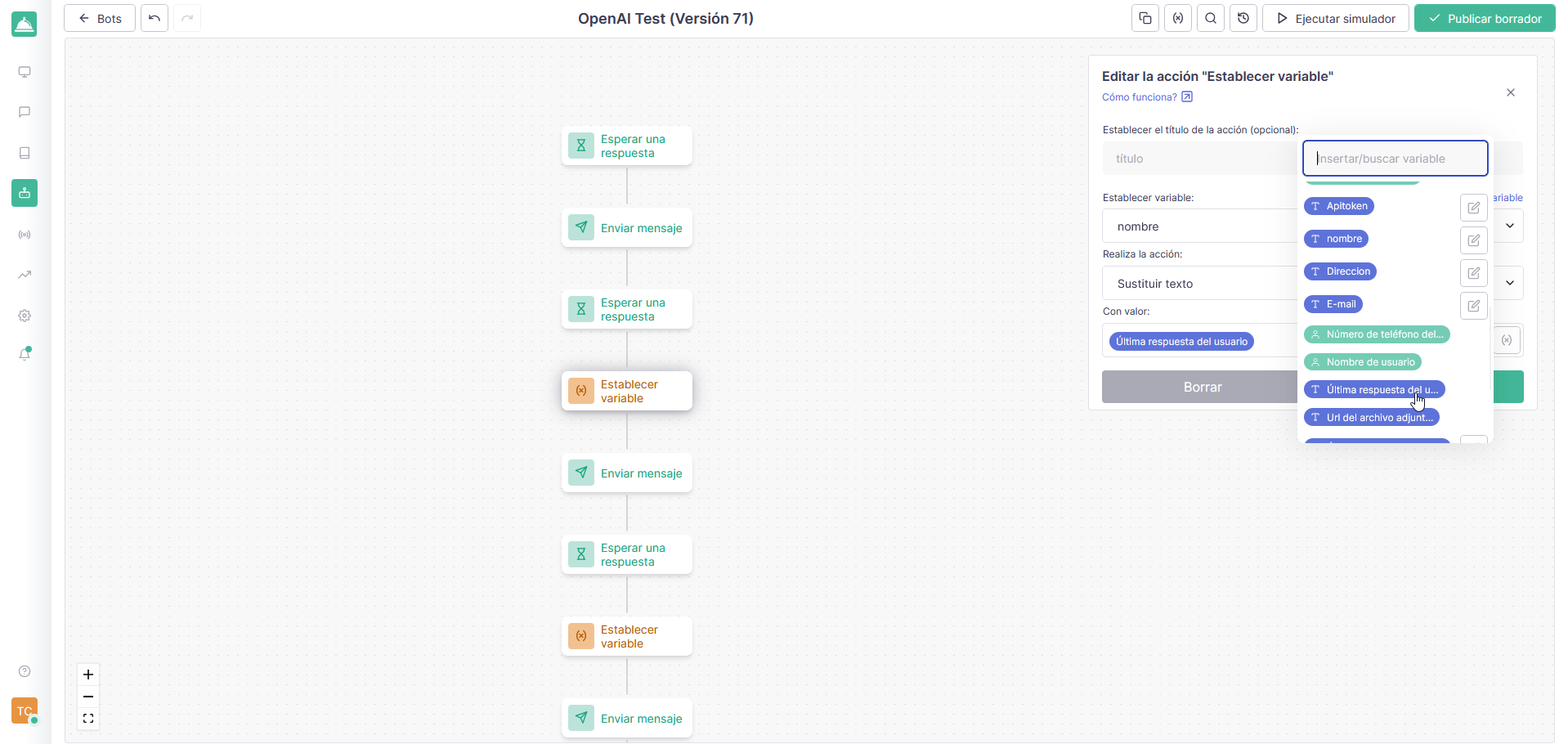Select the nombre variable chip in the list
The height and width of the screenshot is (744, 1568).
pyautogui.click(x=1336, y=239)
